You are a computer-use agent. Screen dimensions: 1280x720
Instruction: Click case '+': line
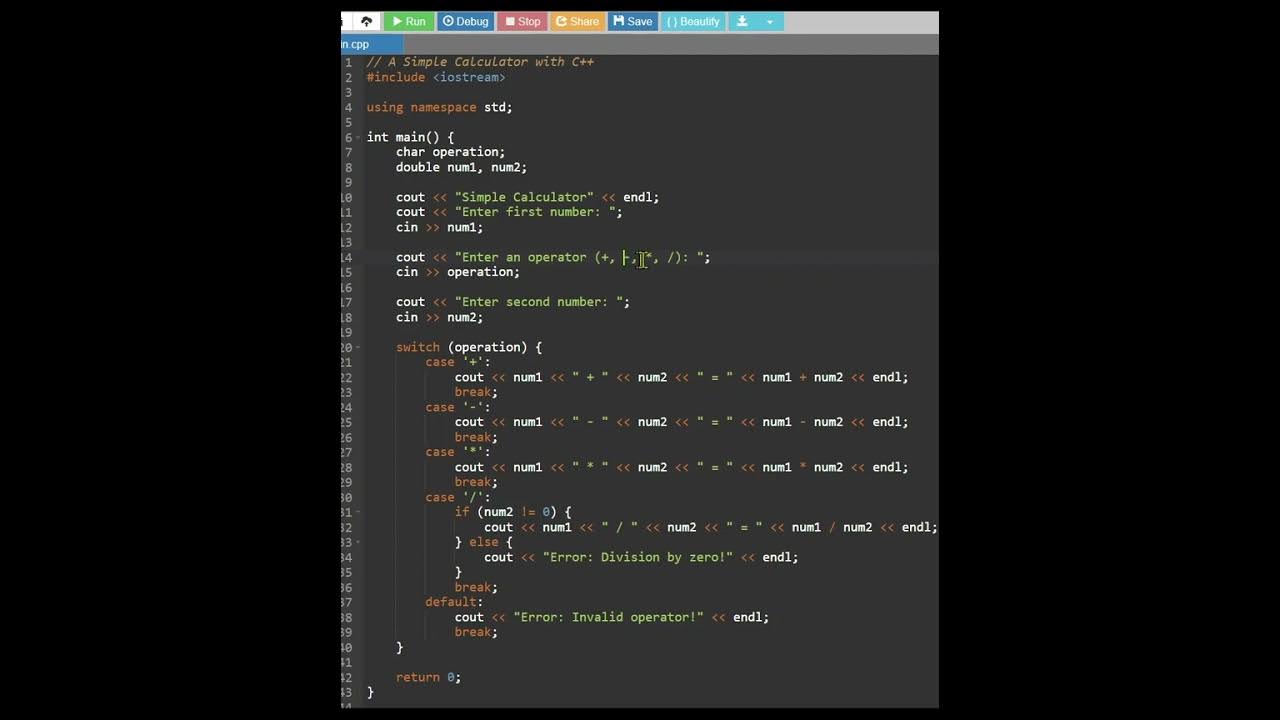click(458, 362)
